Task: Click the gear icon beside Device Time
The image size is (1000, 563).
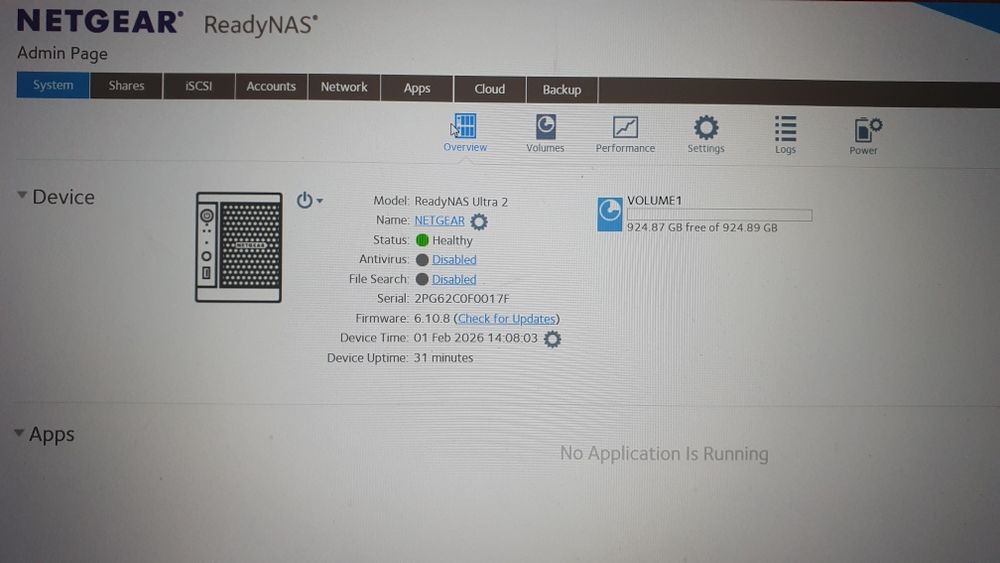Action: click(x=552, y=339)
